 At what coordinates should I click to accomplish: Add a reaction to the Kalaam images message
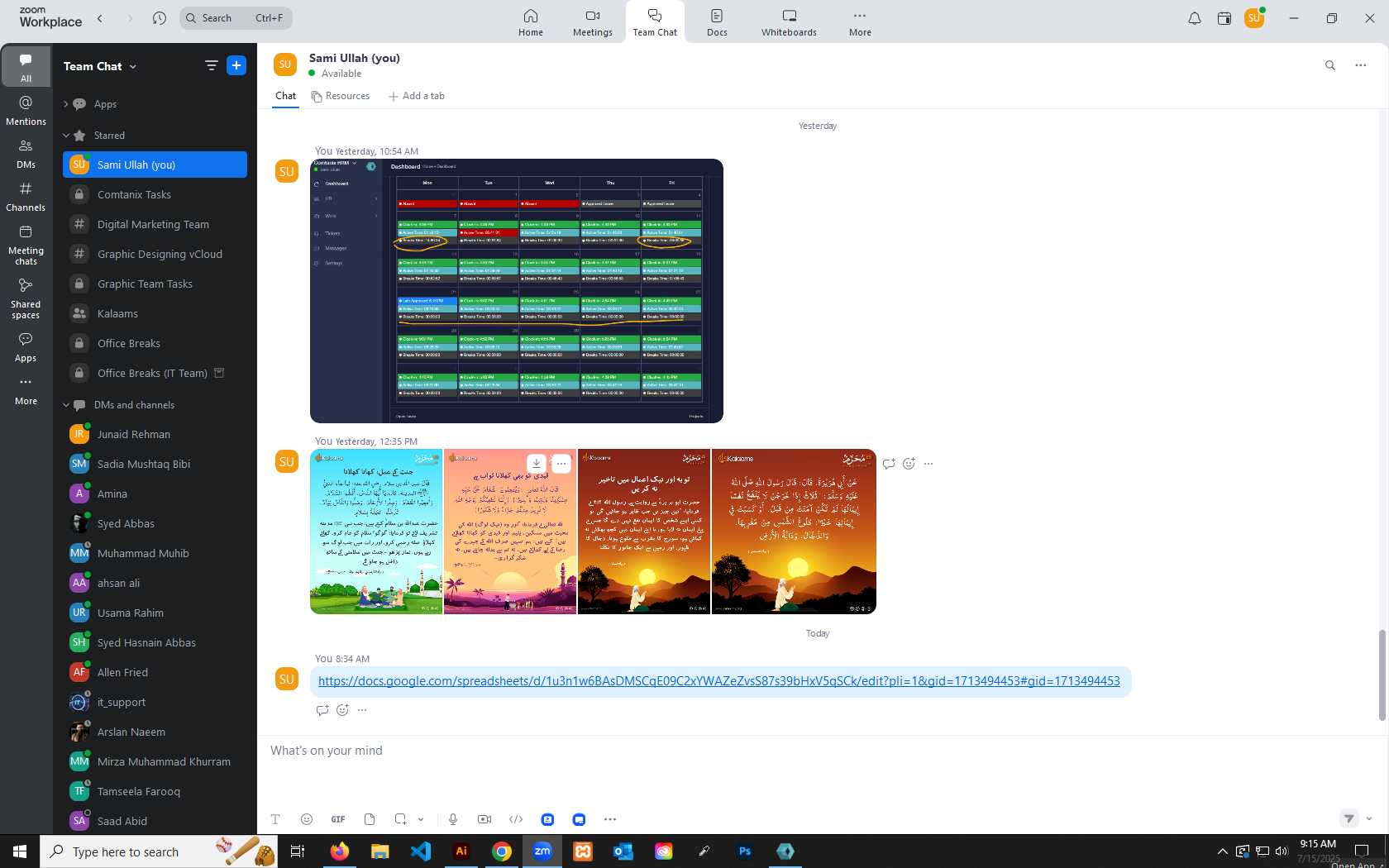point(909,464)
